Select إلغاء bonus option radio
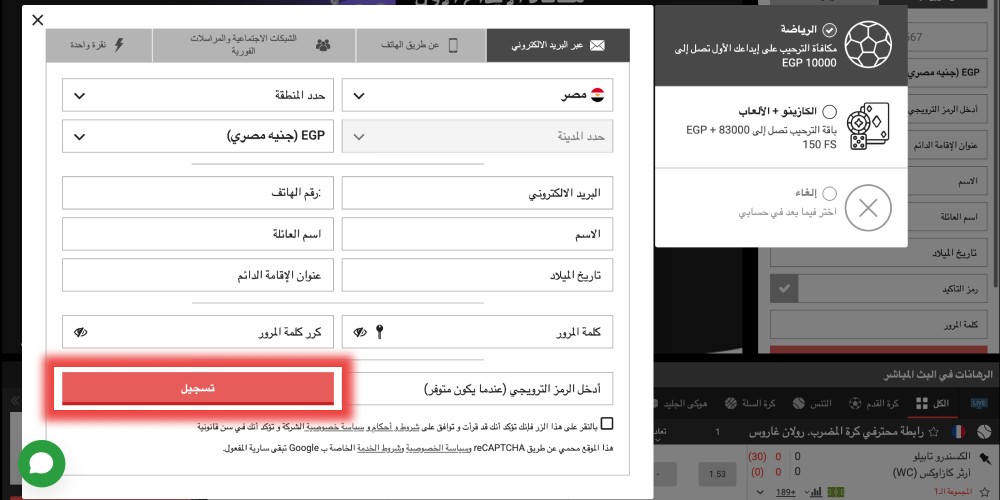 [829, 193]
